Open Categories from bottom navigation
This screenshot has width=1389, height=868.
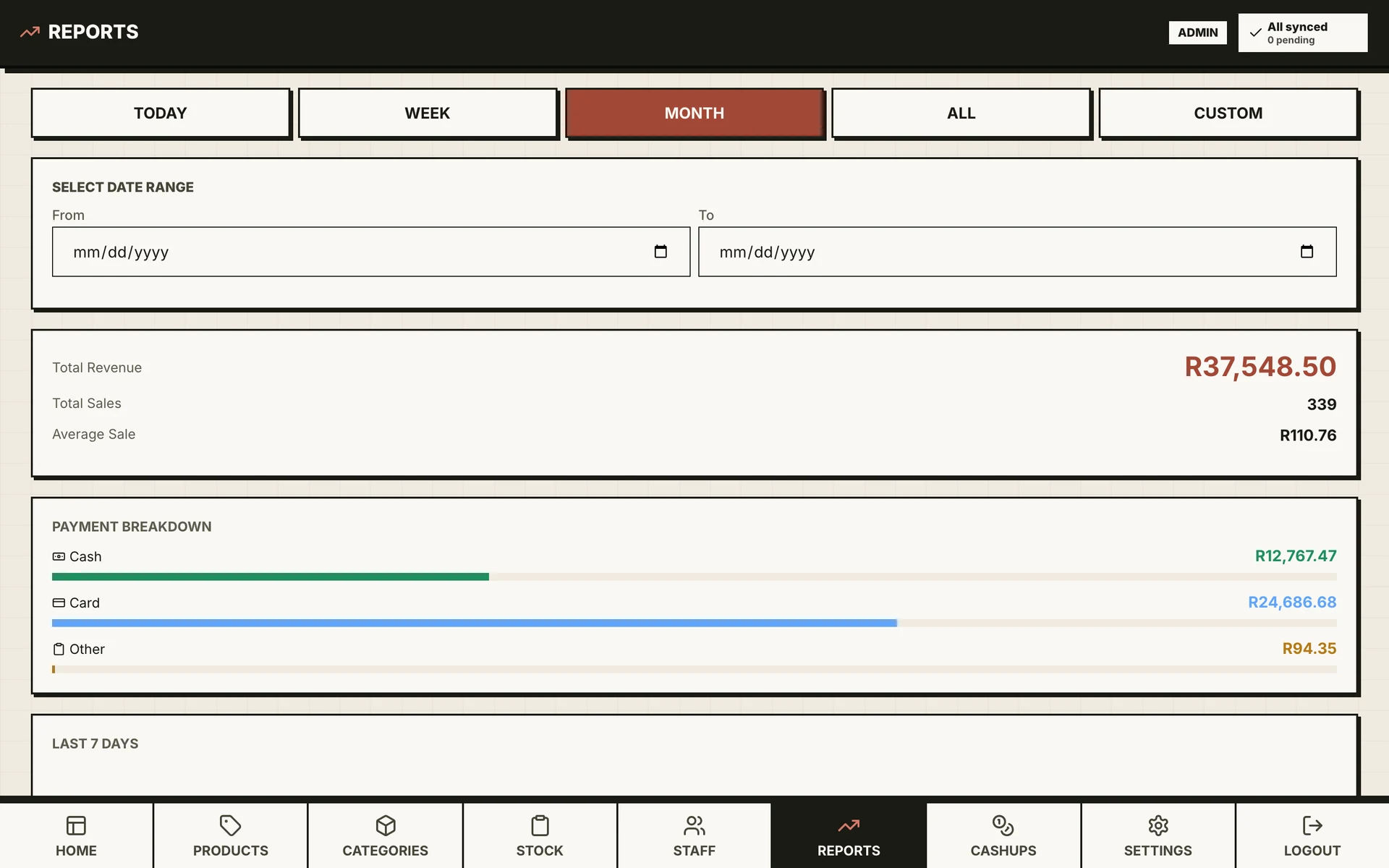(385, 835)
